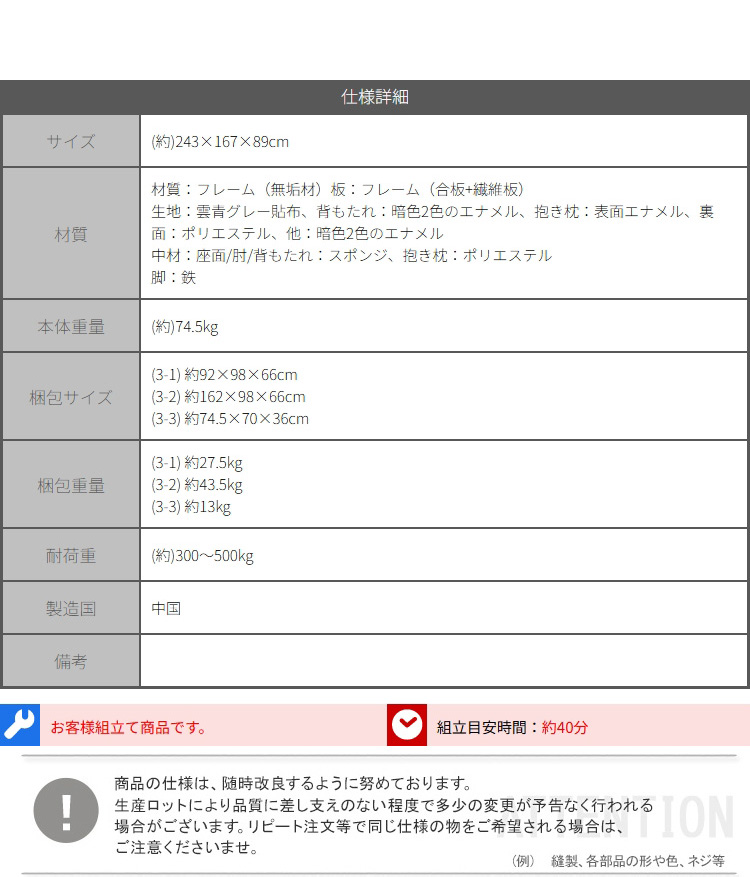Click the 脚:鉄 material line
The width and height of the screenshot is (750, 877).
(x=174, y=278)
